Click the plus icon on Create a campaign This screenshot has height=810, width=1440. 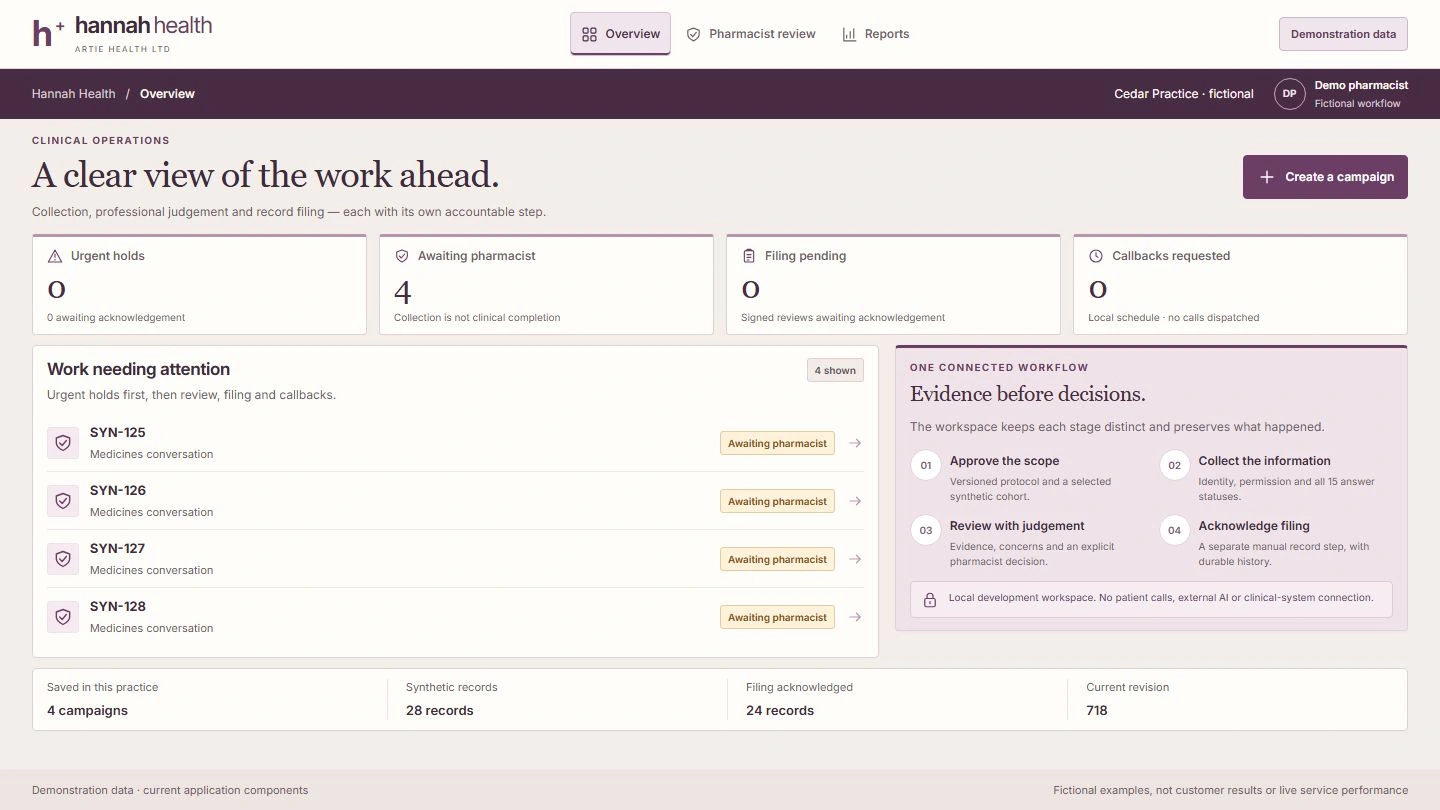click(x=1267, y=177)
